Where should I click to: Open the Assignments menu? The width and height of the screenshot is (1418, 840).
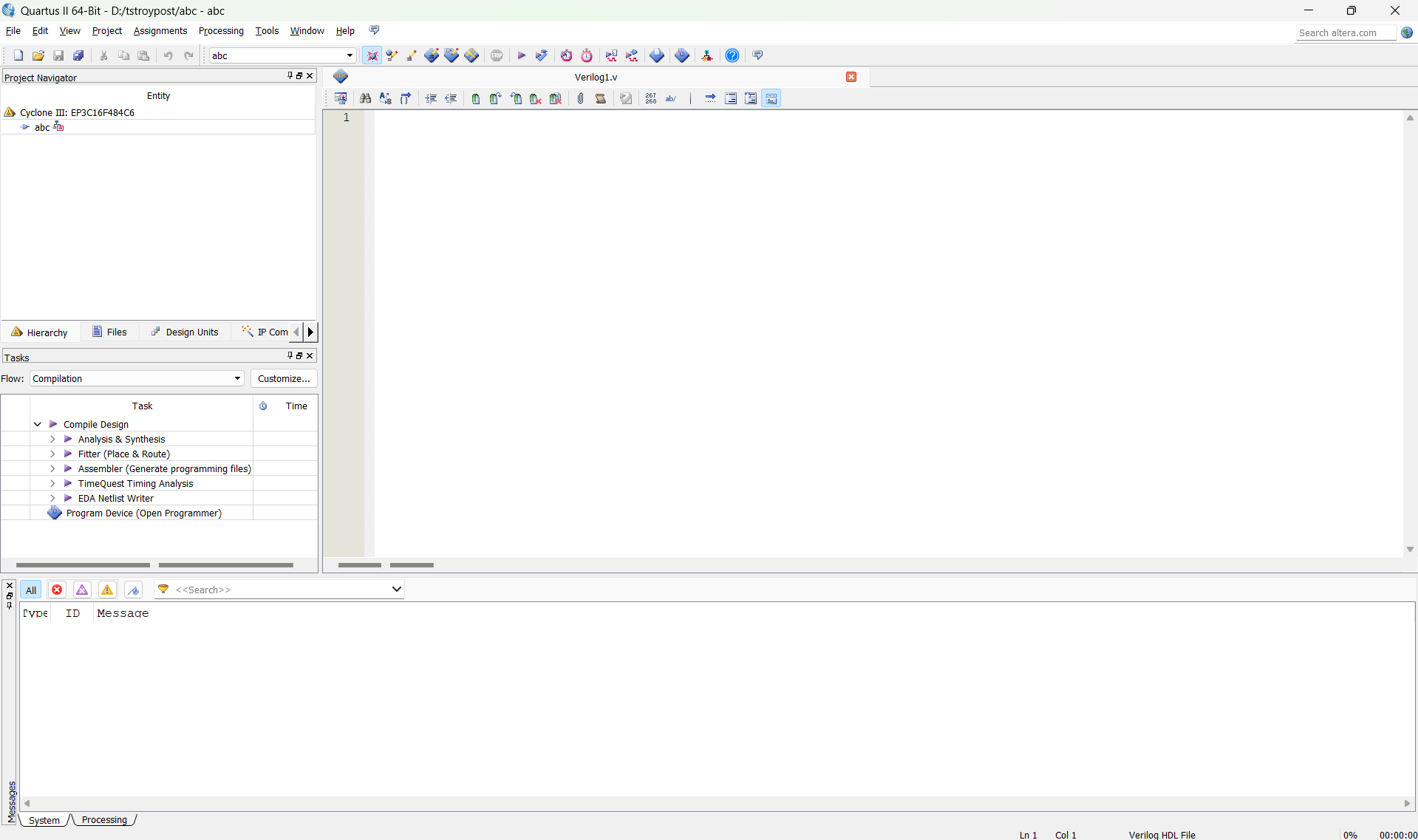coord(160,30)
